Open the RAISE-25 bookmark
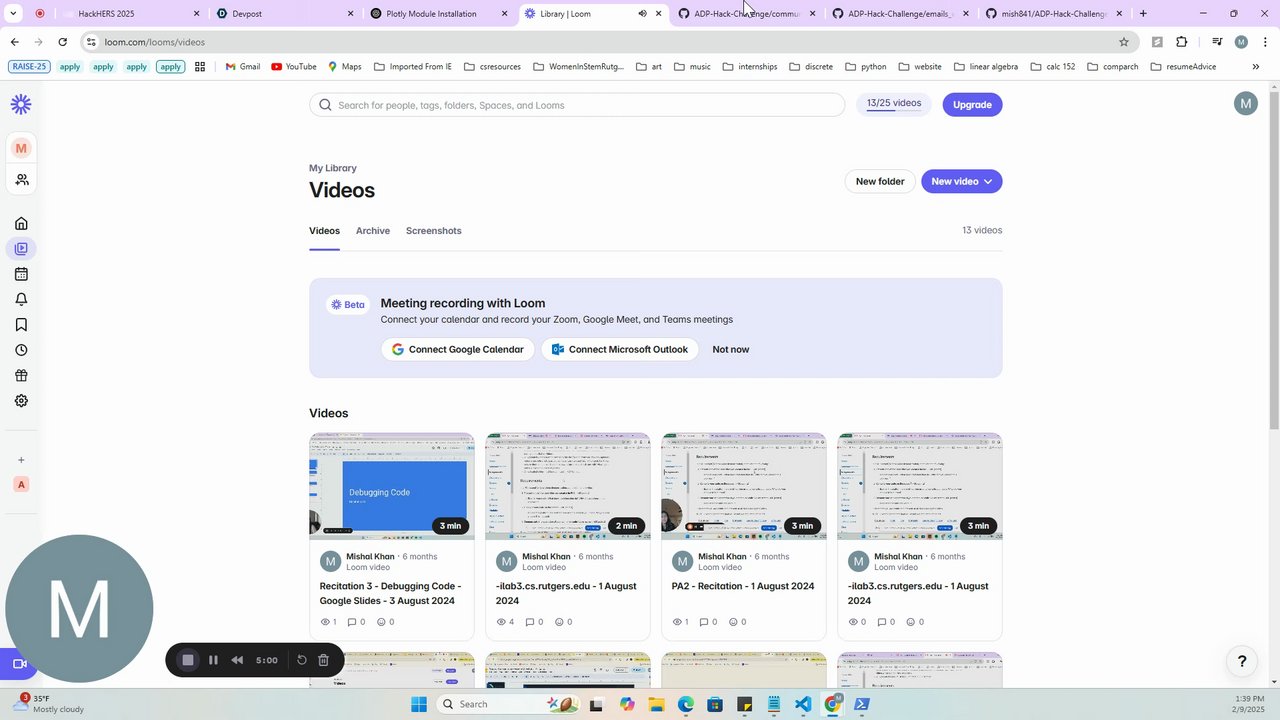This screenshot has height=720, width=1280. (x=28, y=67)
